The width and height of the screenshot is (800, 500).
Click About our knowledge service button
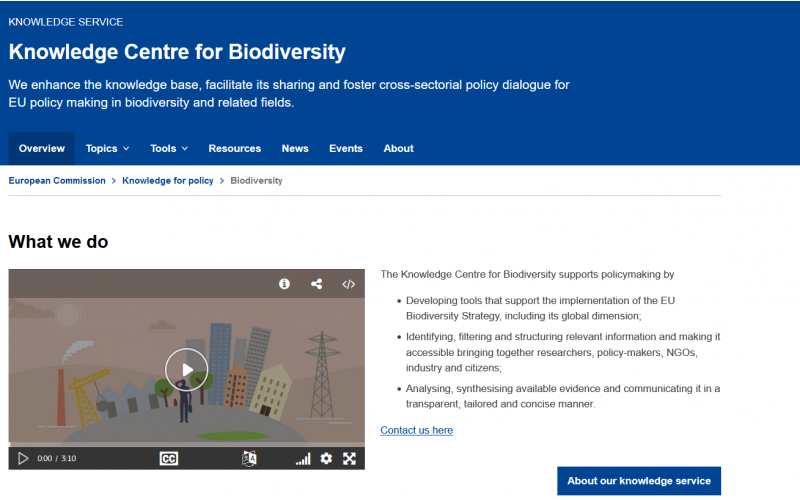coord(639,481)
